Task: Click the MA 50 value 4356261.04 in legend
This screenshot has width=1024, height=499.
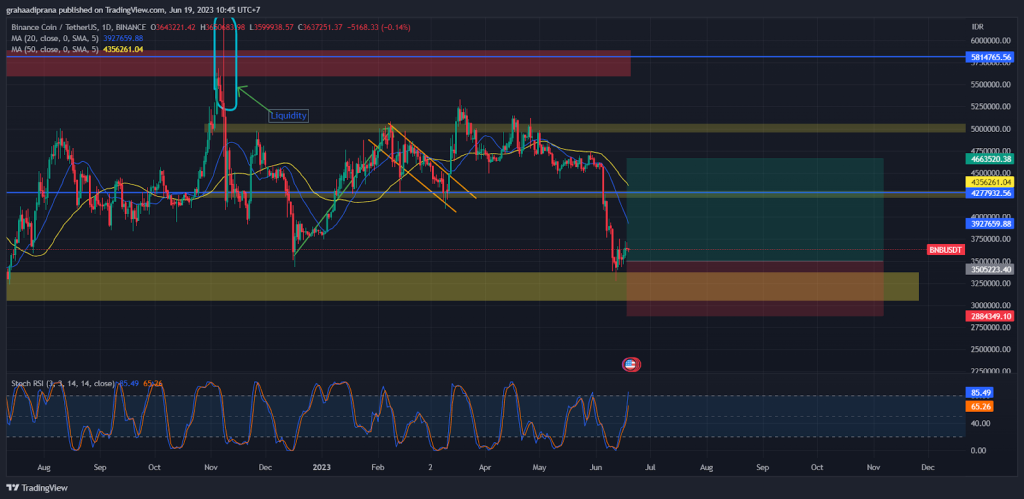Action: tap(123, 49)
